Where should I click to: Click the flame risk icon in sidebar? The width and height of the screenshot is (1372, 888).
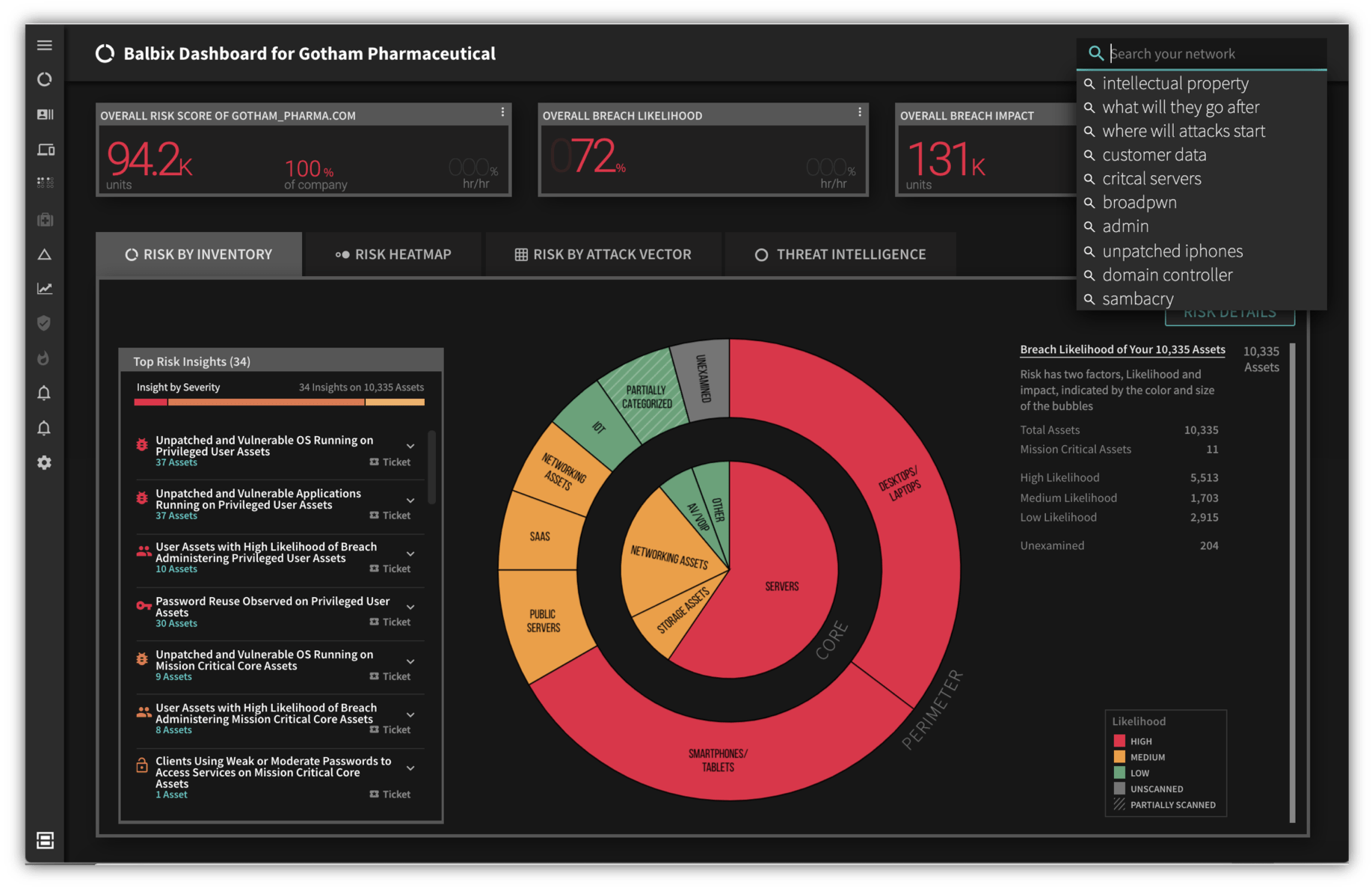[x=44, y=358]
